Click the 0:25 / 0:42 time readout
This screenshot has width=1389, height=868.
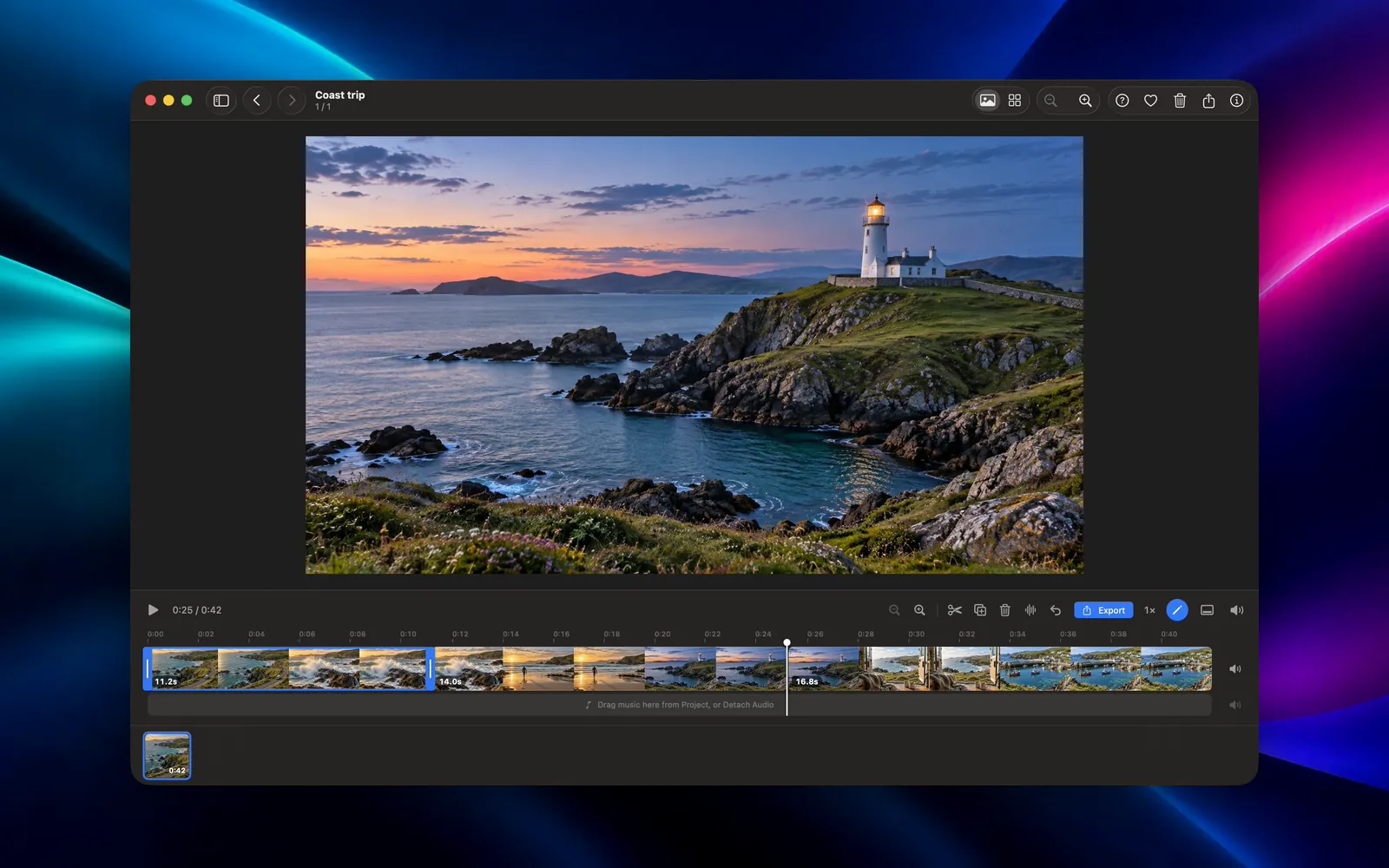197,610
